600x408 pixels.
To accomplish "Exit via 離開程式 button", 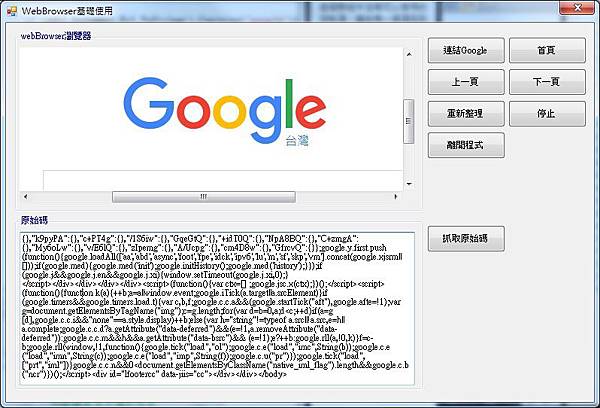I will [466, 145].
